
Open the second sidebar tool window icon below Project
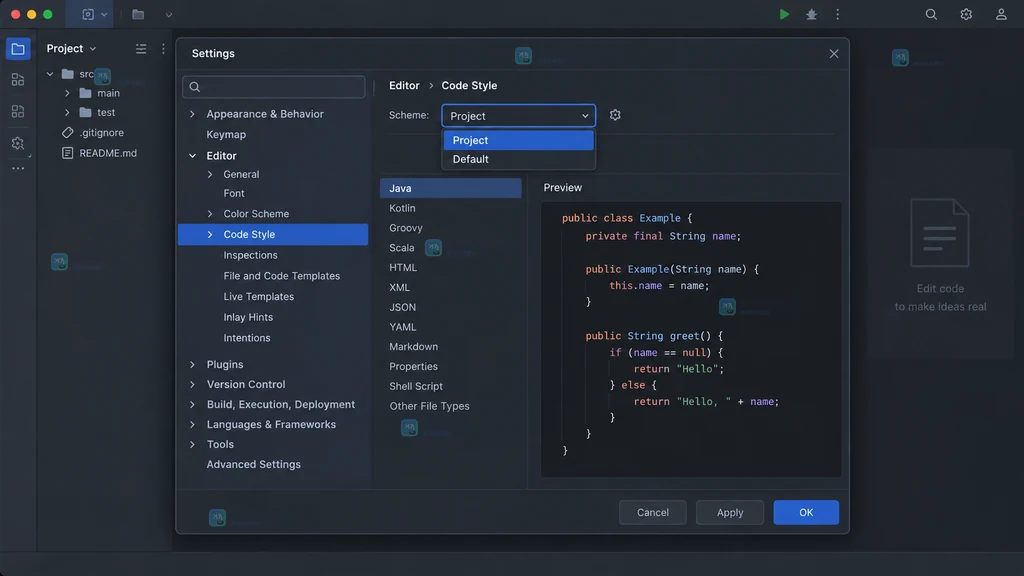[18, 80]
